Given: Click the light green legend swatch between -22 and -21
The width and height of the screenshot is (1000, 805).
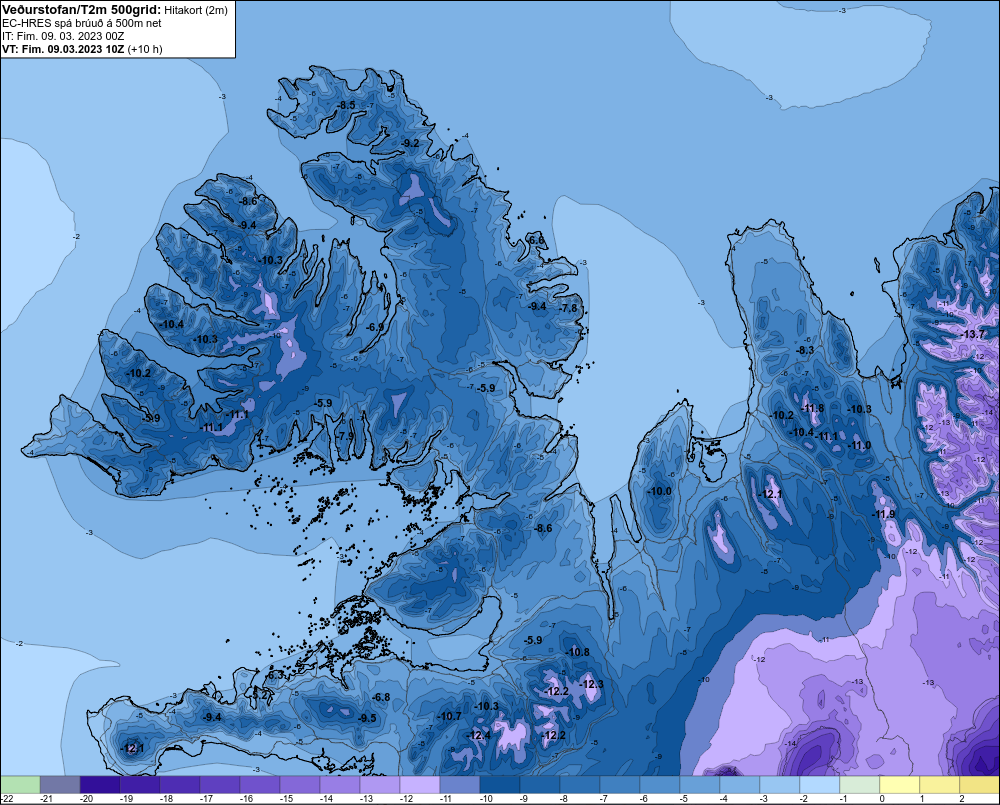Looking at the screenshot, I should pos(20,785).
